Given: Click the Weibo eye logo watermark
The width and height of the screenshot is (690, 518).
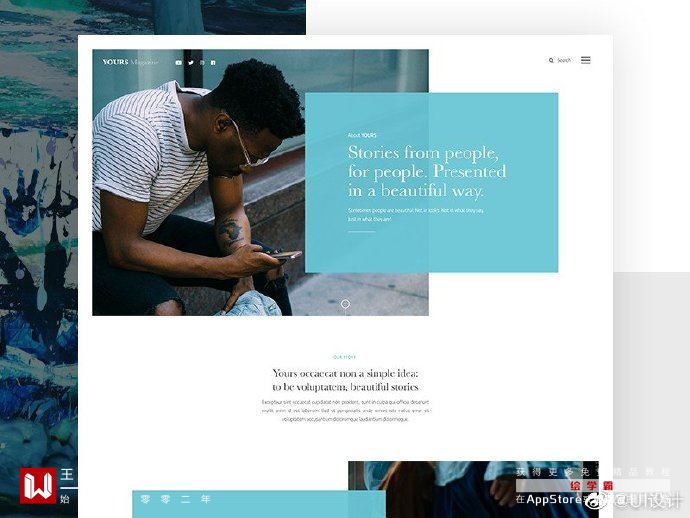Looking at the screenshot, I should pyautogui.click(x=598, y=500).
